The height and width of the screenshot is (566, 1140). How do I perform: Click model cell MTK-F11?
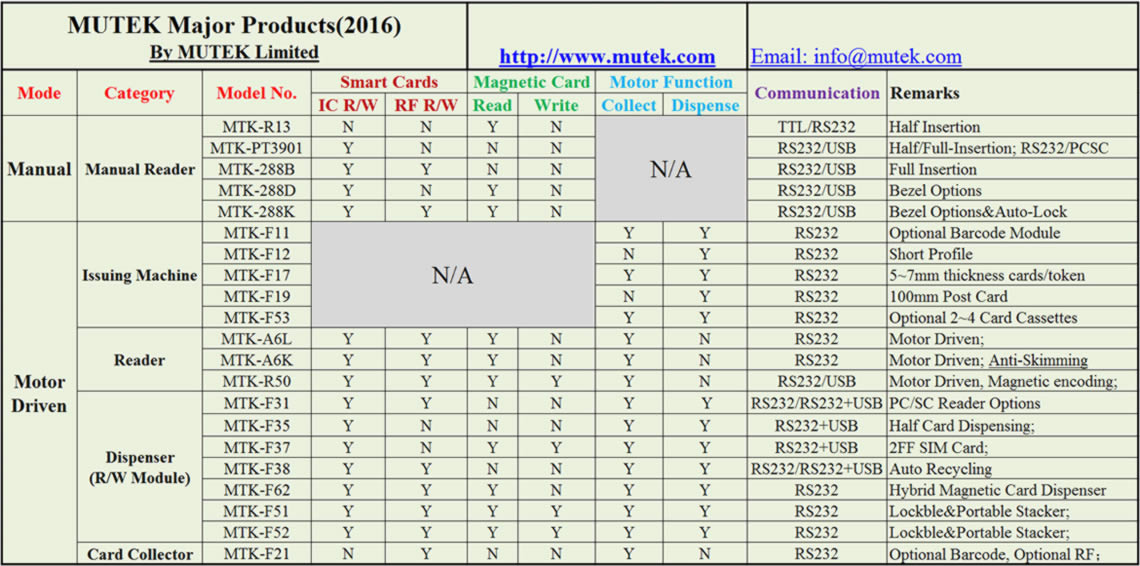tap(257, 234)
